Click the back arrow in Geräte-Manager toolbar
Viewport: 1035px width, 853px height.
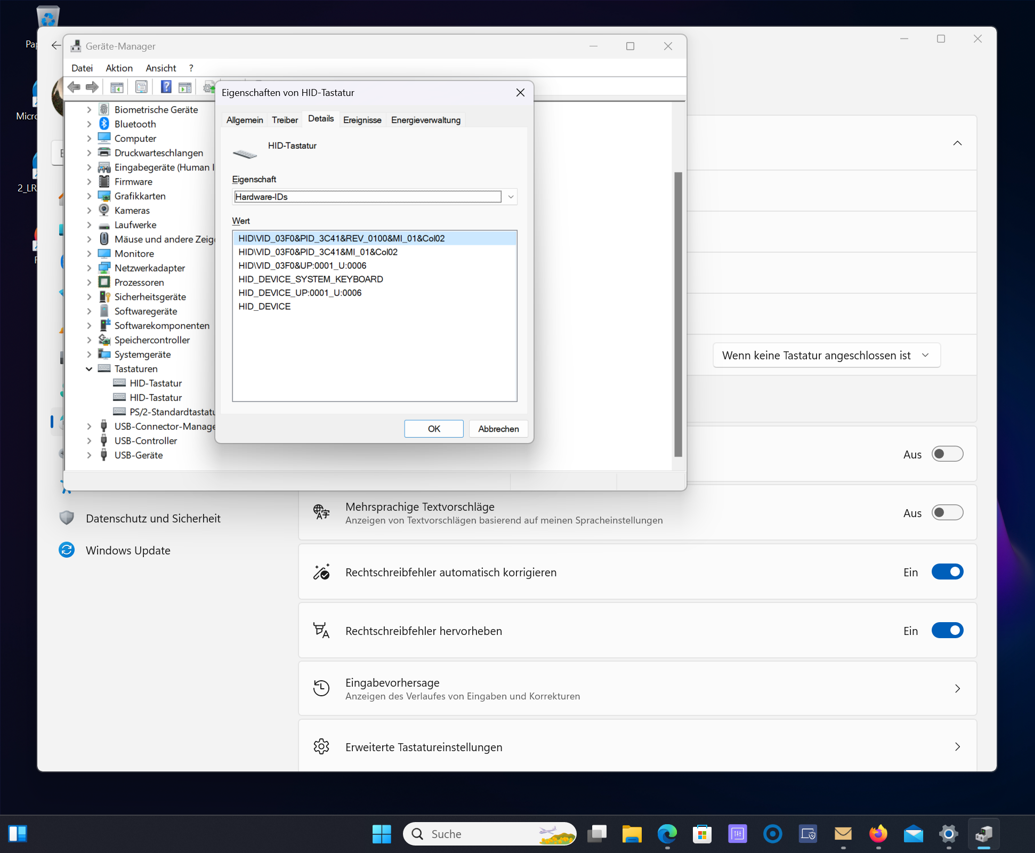(74, 87)
